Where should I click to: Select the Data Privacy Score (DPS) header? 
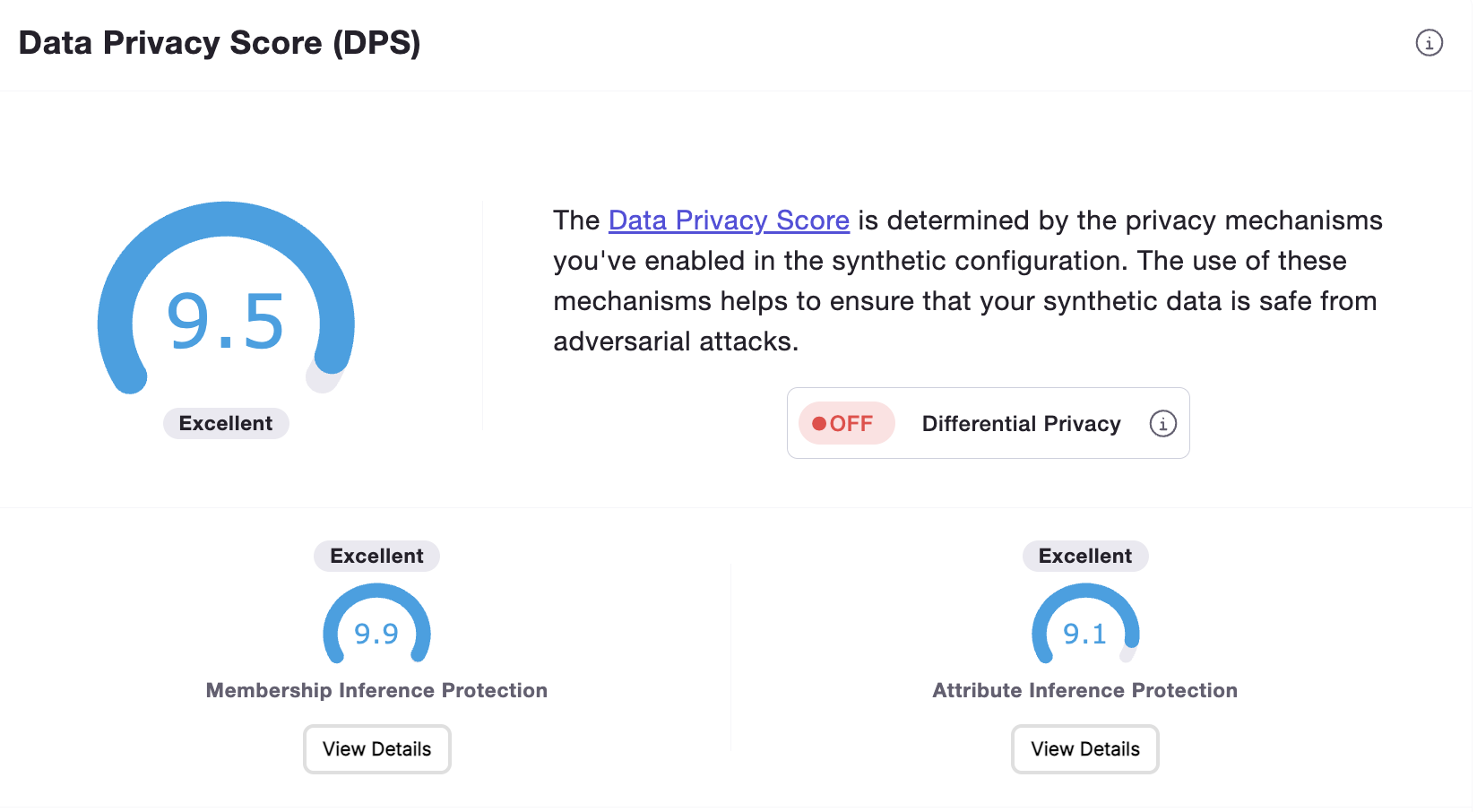coord(219,42)
